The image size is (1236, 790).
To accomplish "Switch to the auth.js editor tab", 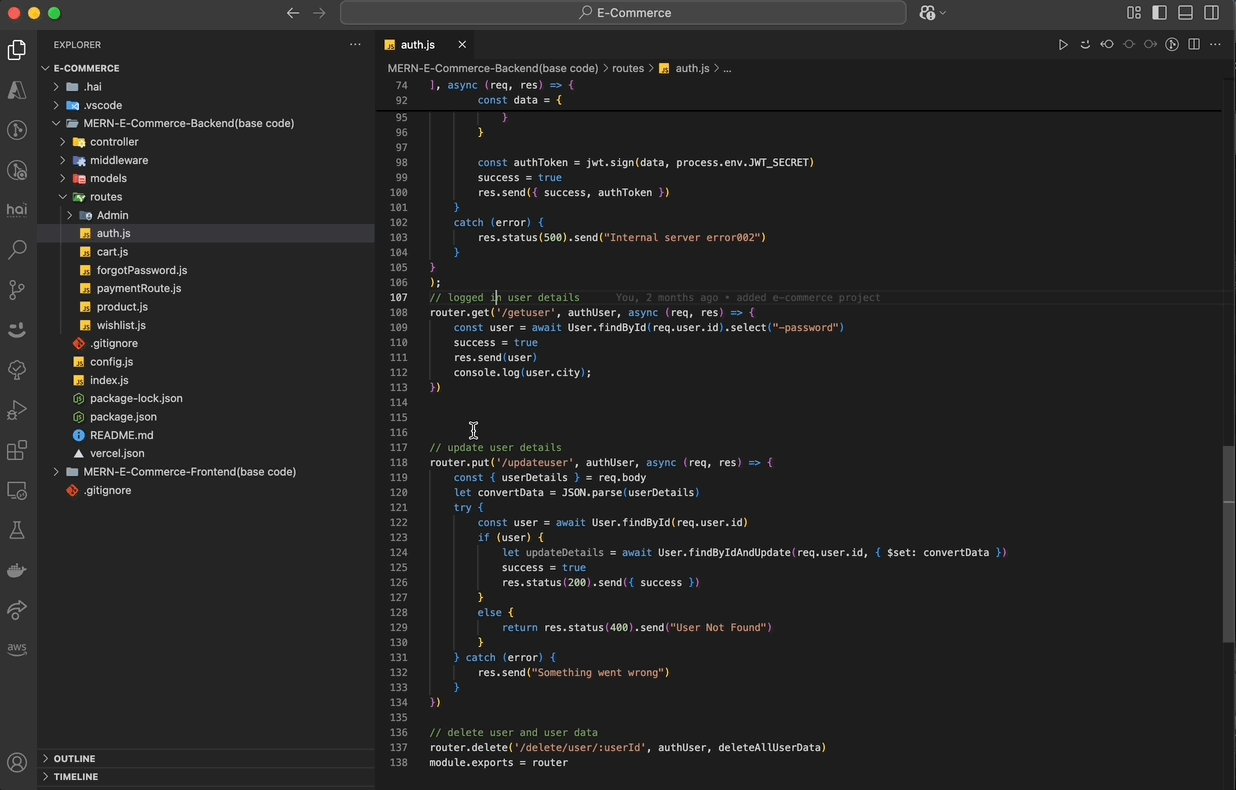I will coord(417,45).
